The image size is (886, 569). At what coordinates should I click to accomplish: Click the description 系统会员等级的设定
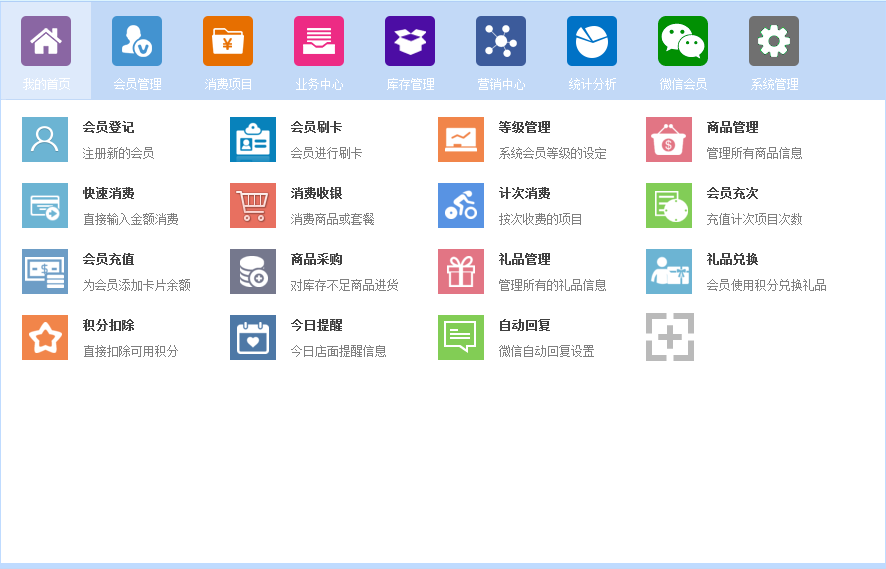(x=553, y=154)
